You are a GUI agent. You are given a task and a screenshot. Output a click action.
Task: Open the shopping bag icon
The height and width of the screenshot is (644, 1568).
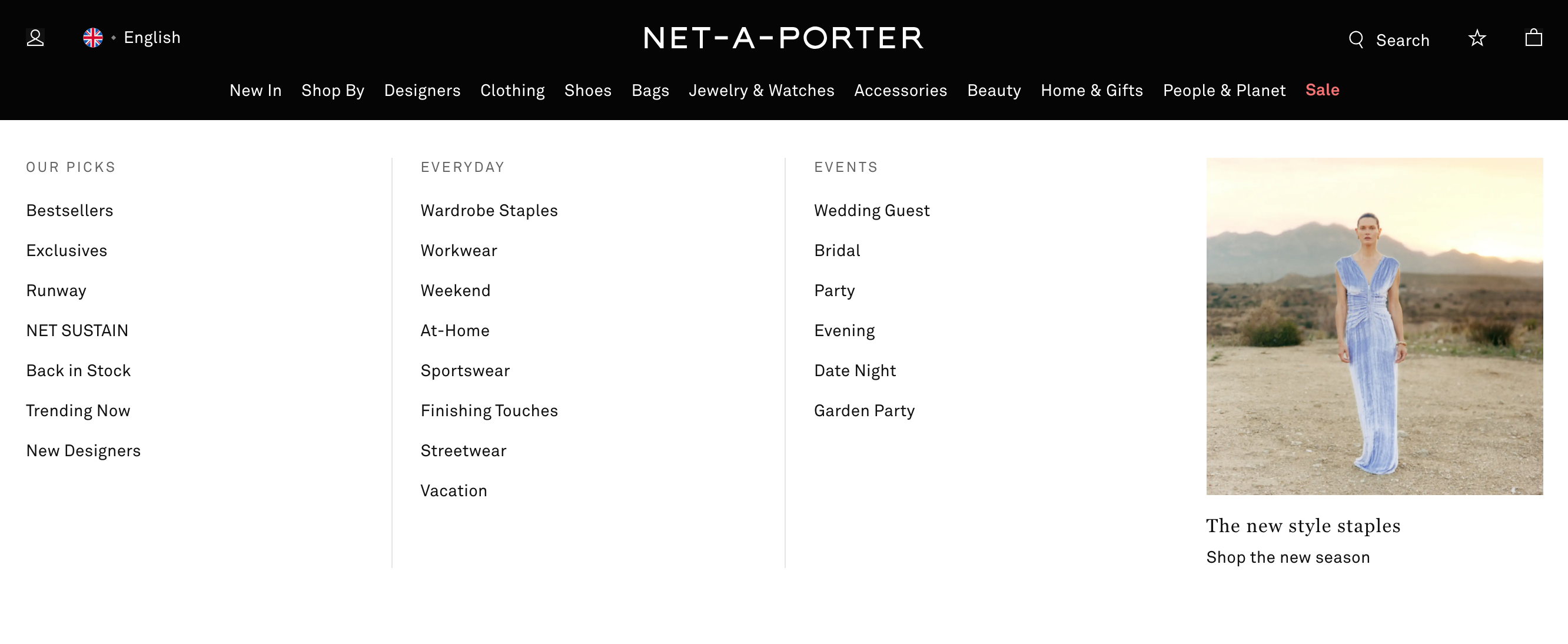point(1533,38)
